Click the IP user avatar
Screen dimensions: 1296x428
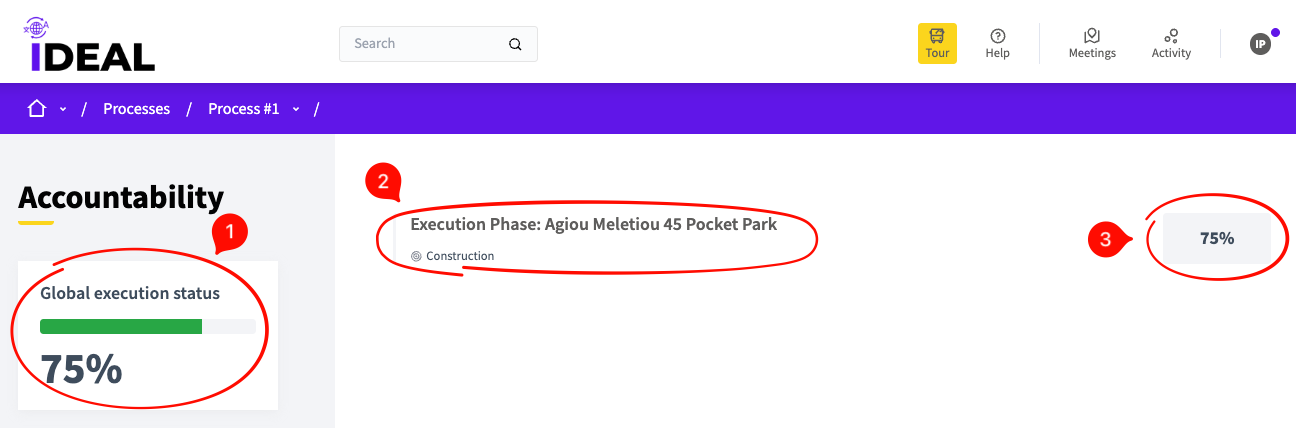click(1260, 44)
